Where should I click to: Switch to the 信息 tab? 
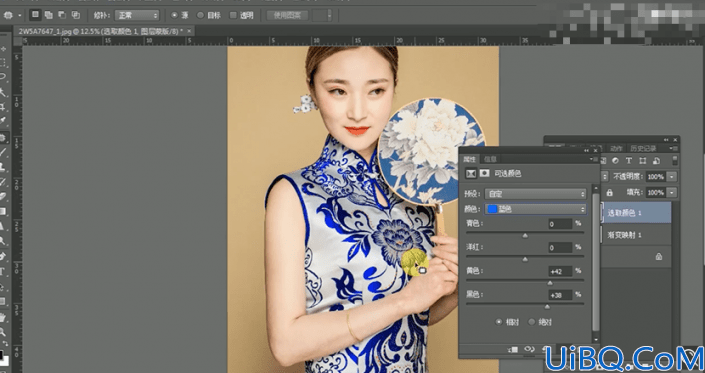point(490,159)
